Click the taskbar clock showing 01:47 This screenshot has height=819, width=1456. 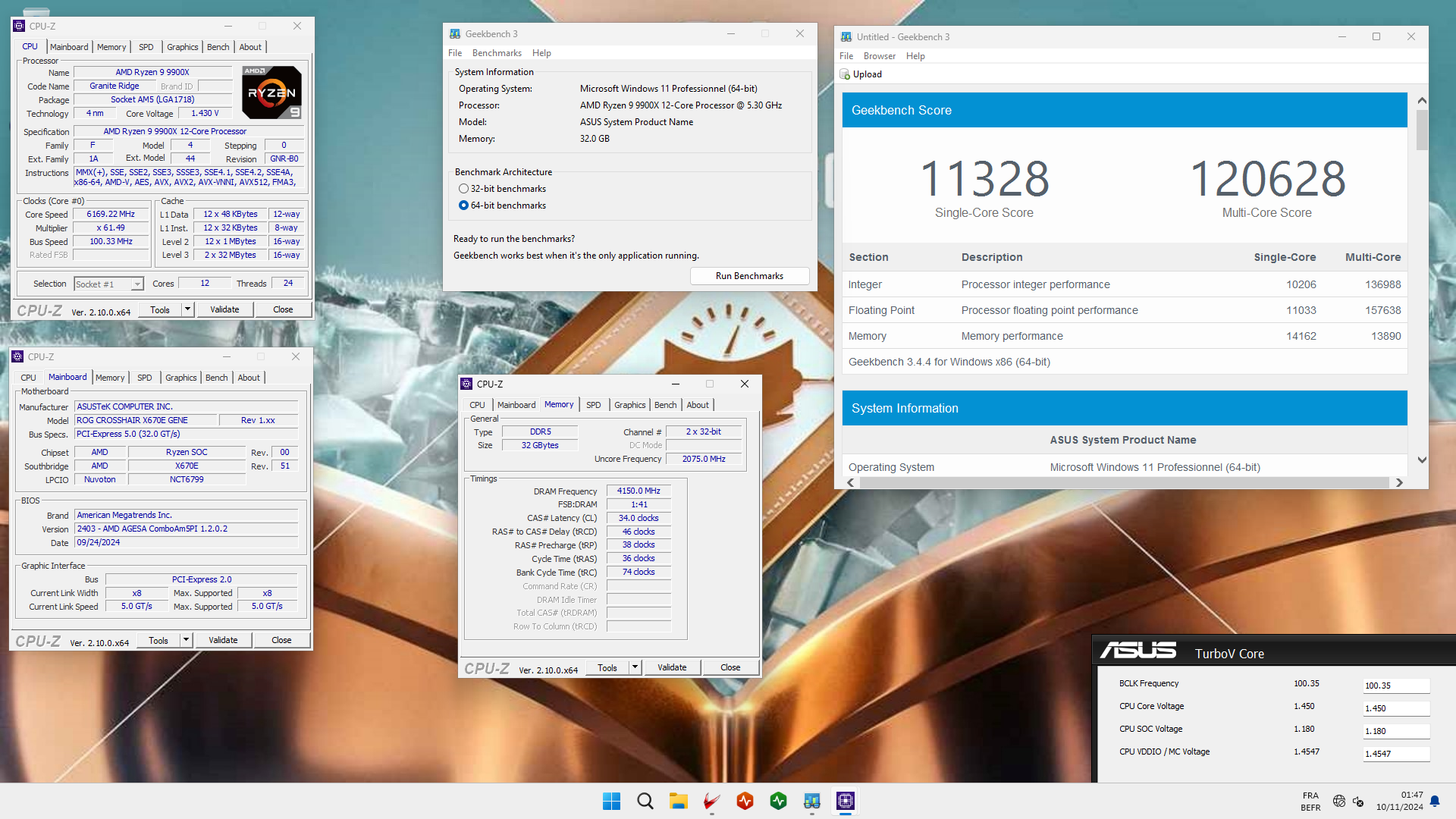1411,795
